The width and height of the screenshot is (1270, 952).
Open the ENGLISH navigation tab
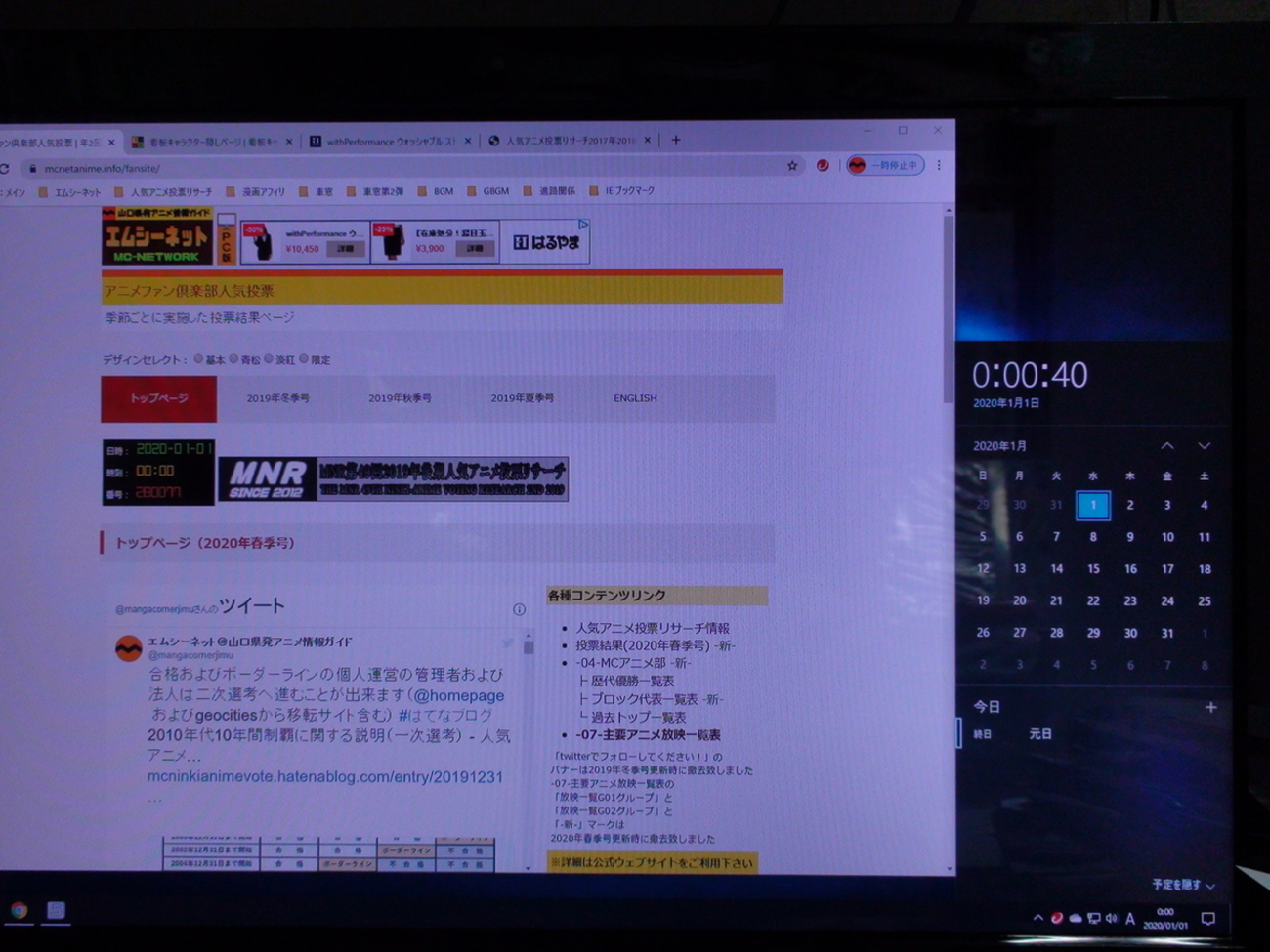point(635,398)
